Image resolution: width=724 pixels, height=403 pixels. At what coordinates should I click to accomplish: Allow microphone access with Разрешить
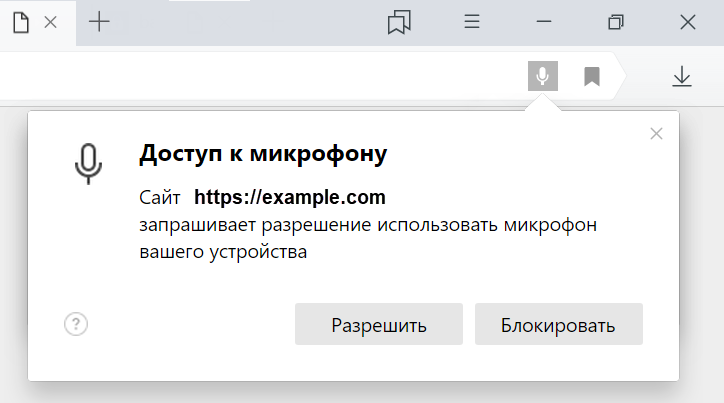(379, 324)
